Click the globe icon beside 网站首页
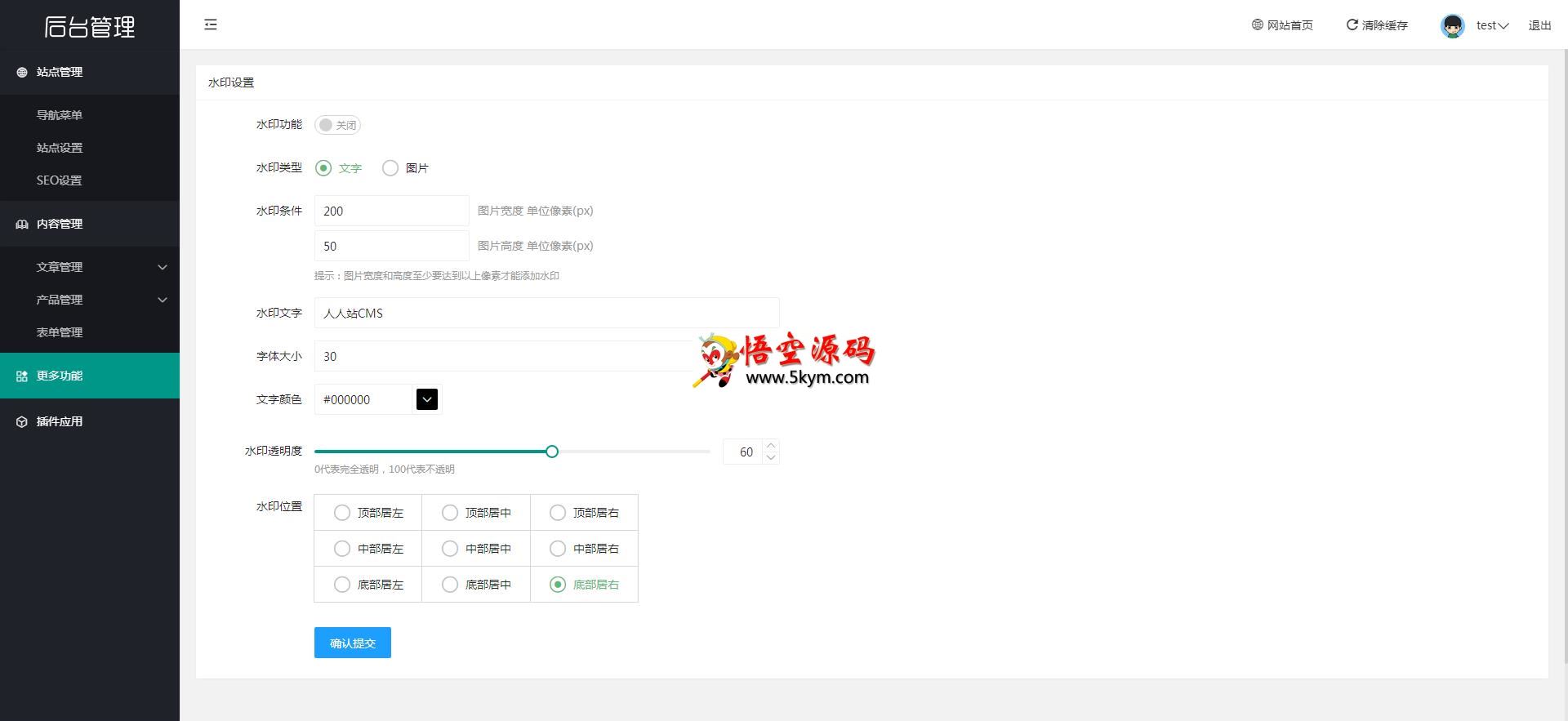The height and width of the screenshot is (721, 1568). coord(1258,24)
